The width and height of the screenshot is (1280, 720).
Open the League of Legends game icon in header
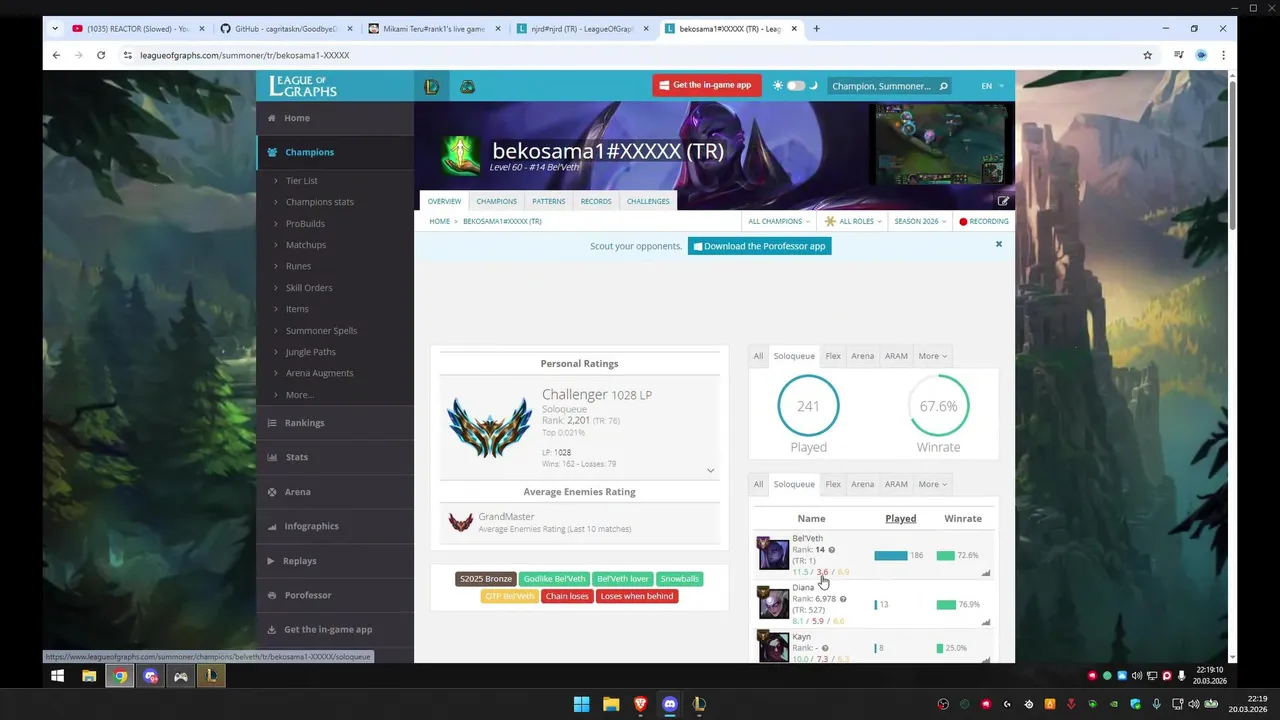431,86
